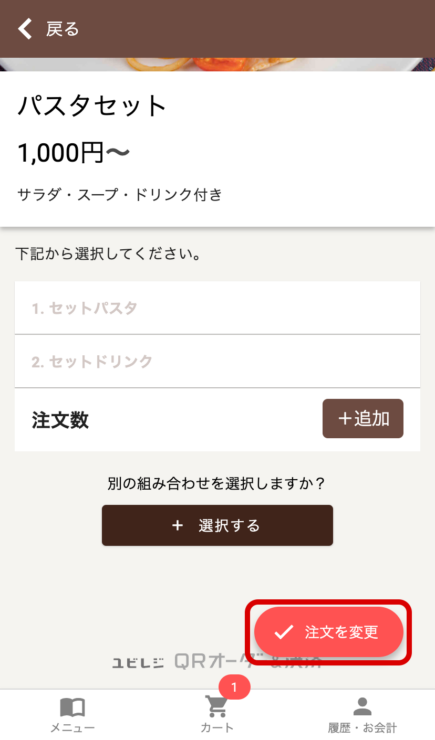This screenshot has height=740, width=435.
Task: Tap the ユビレジ QRオーダー footer logo
Action: click(217, 662)
